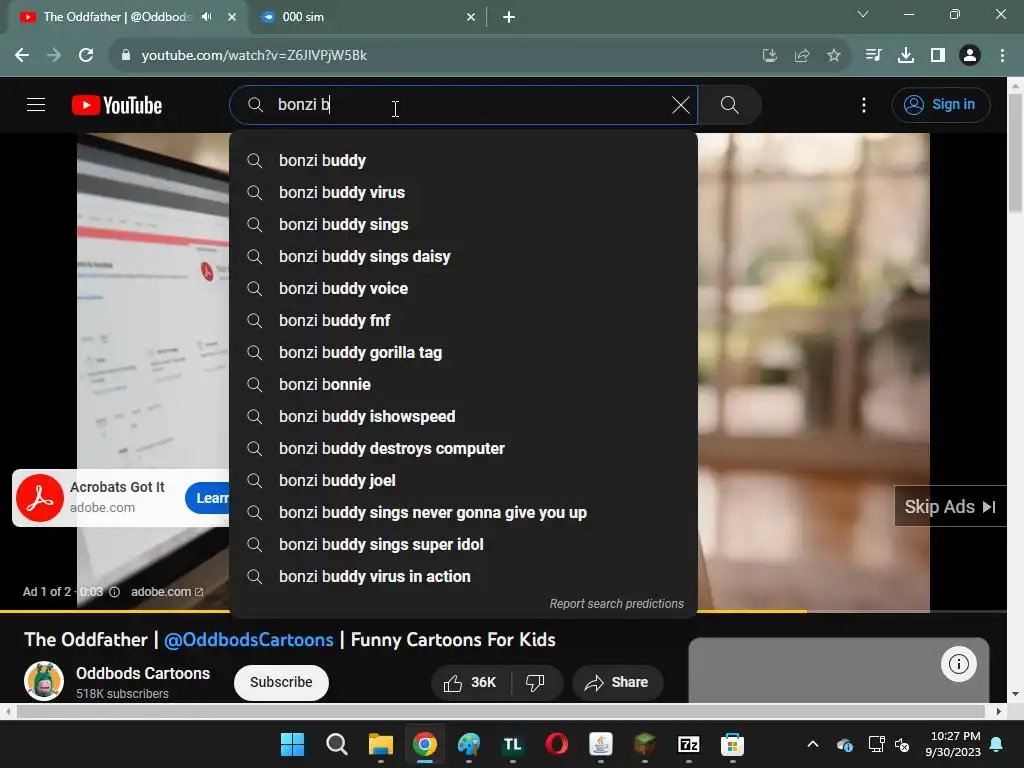Open the YouTube guide hamburger menu
The image size is (1024, 768).
[x=36, y=104]
